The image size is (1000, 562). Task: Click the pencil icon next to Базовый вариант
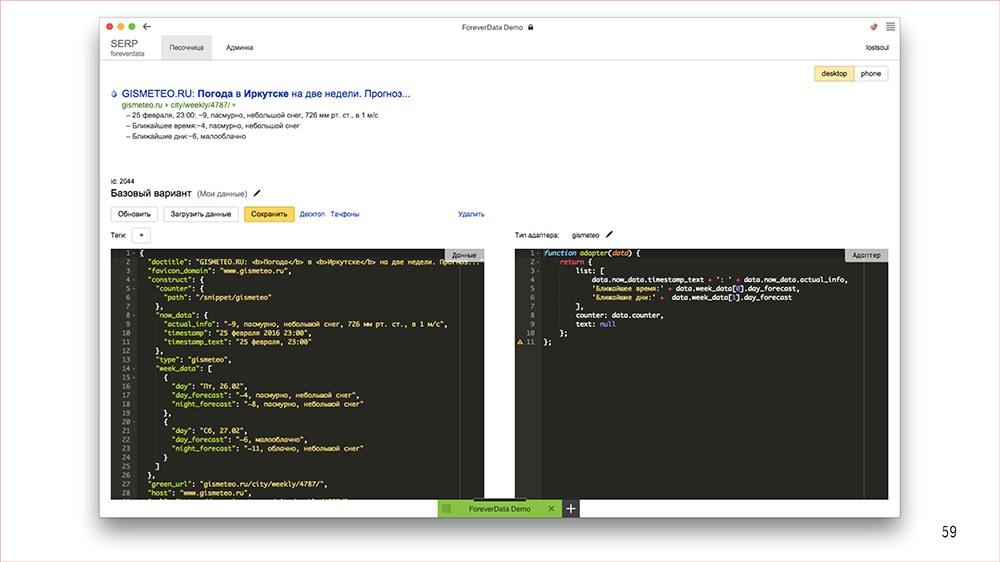(x=257, y=193)
